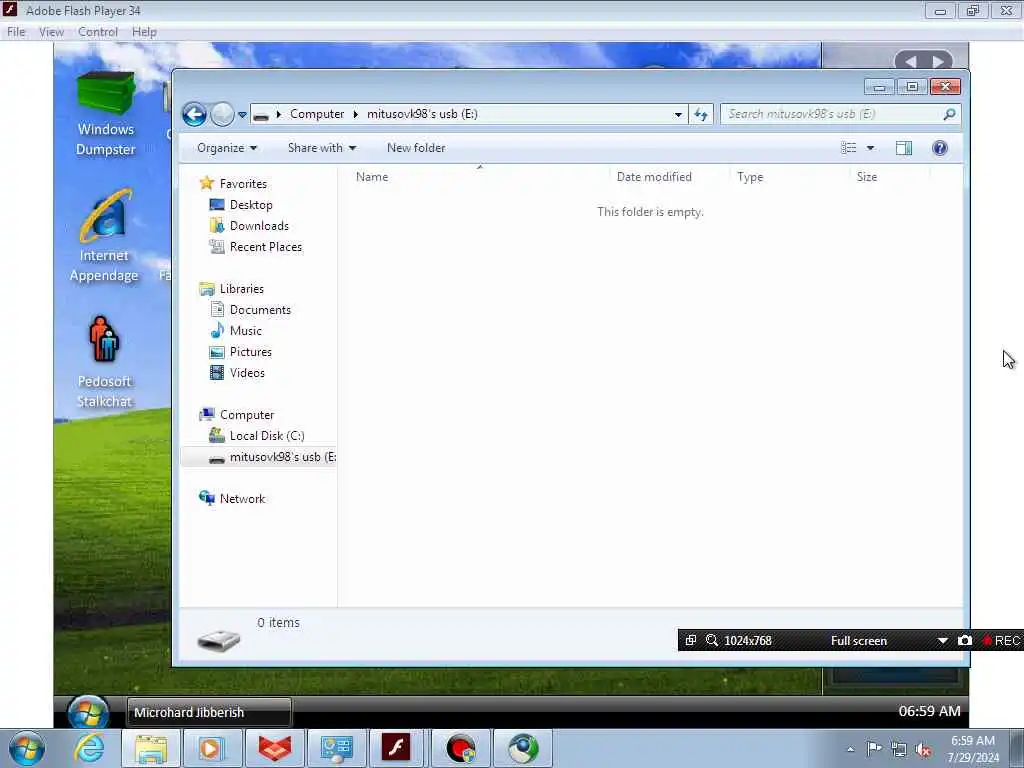
Task: Click the search magnifier icon
Action: pos(949,114)
